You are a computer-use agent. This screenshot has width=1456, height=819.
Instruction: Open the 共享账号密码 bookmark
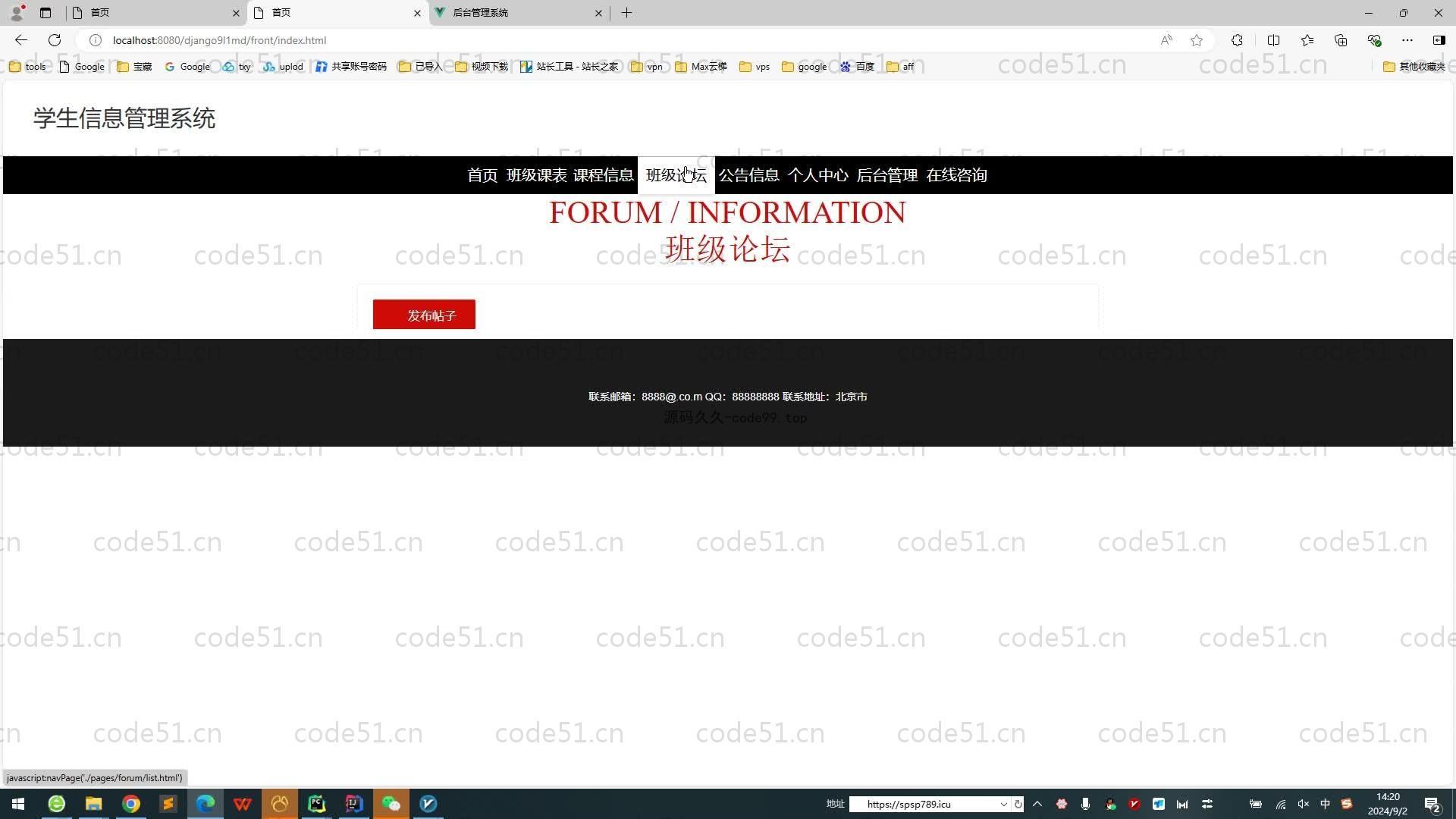(x=351, y=67)
